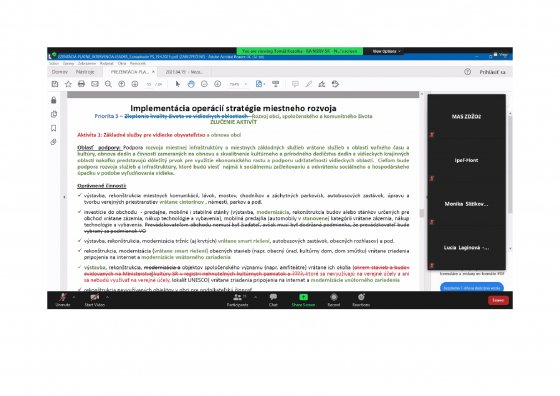This screenshot has height=396, width=560.
Task: Click the stamp tool icon in toolbar
Action: (335, 84)
